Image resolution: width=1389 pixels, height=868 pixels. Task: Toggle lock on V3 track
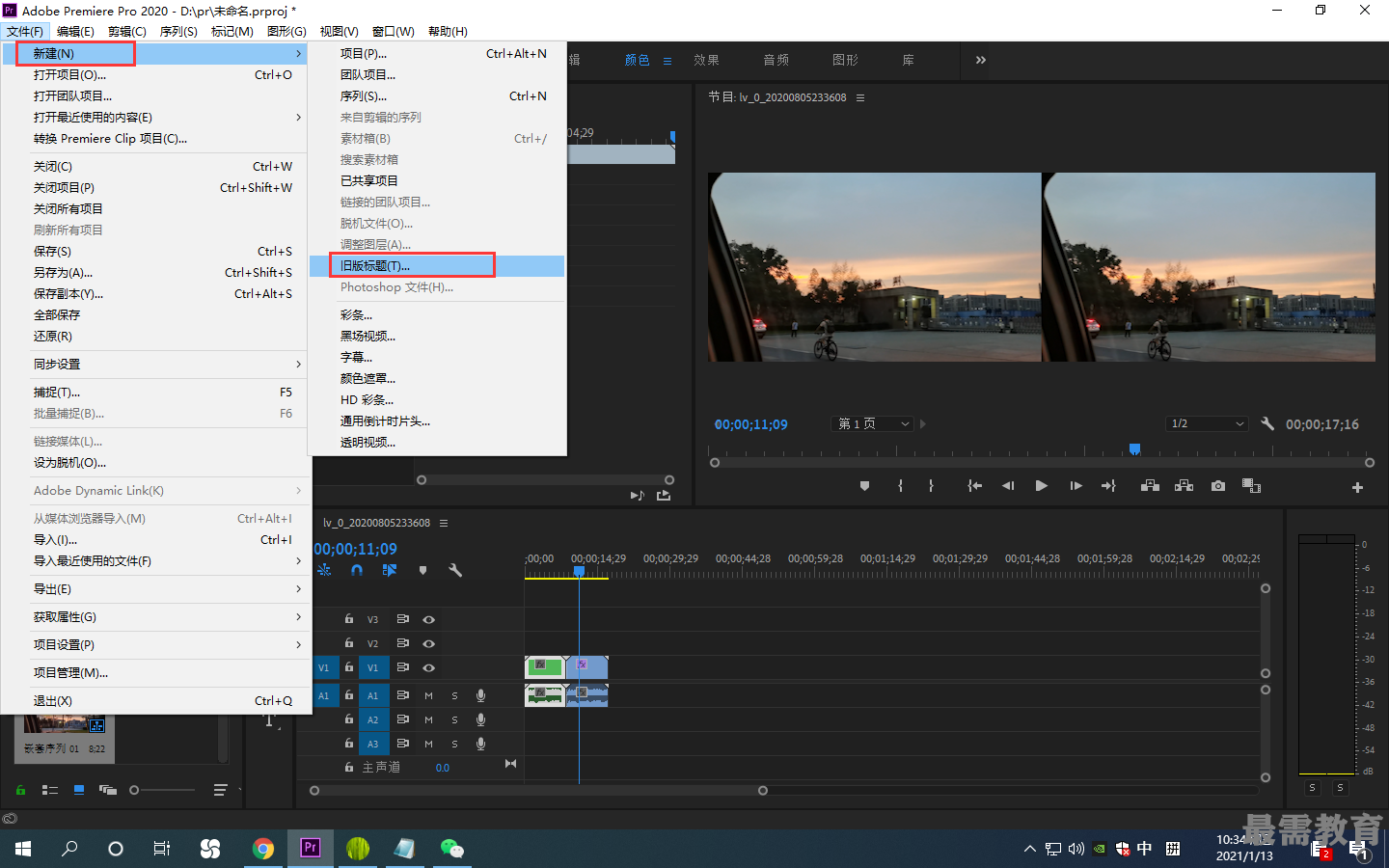[349, 619]
